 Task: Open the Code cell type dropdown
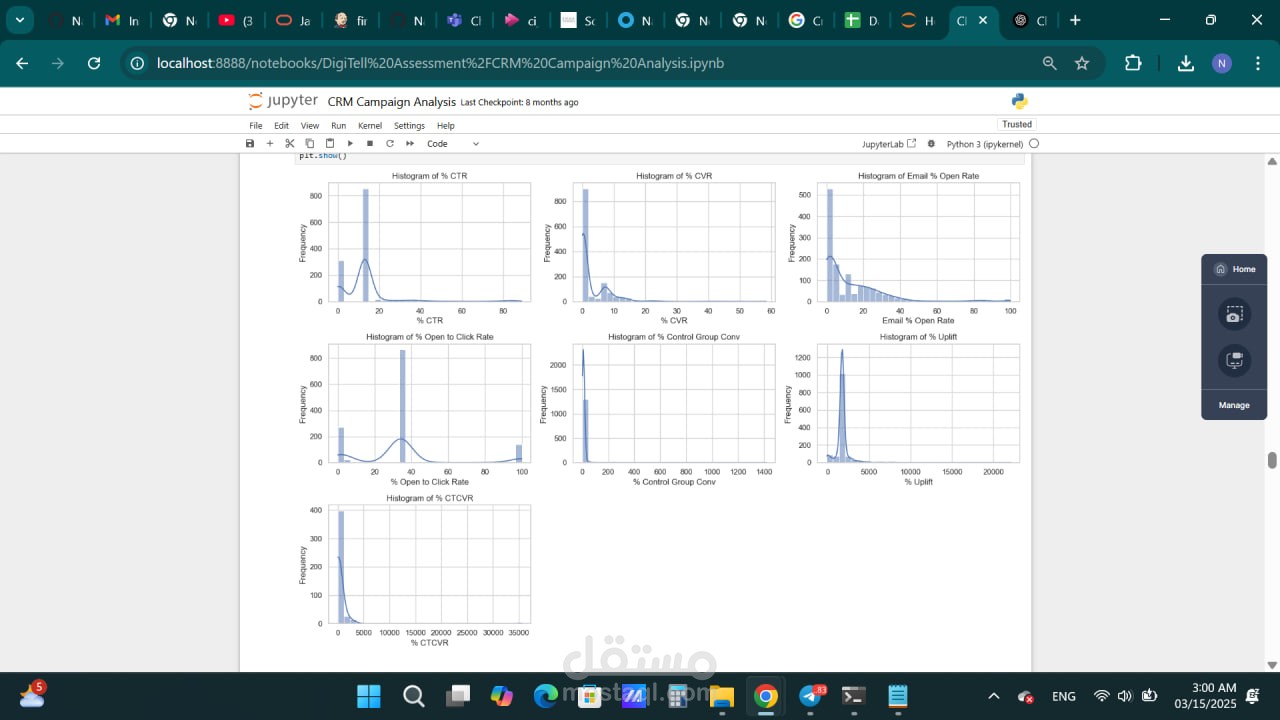(x=452, y=143)
